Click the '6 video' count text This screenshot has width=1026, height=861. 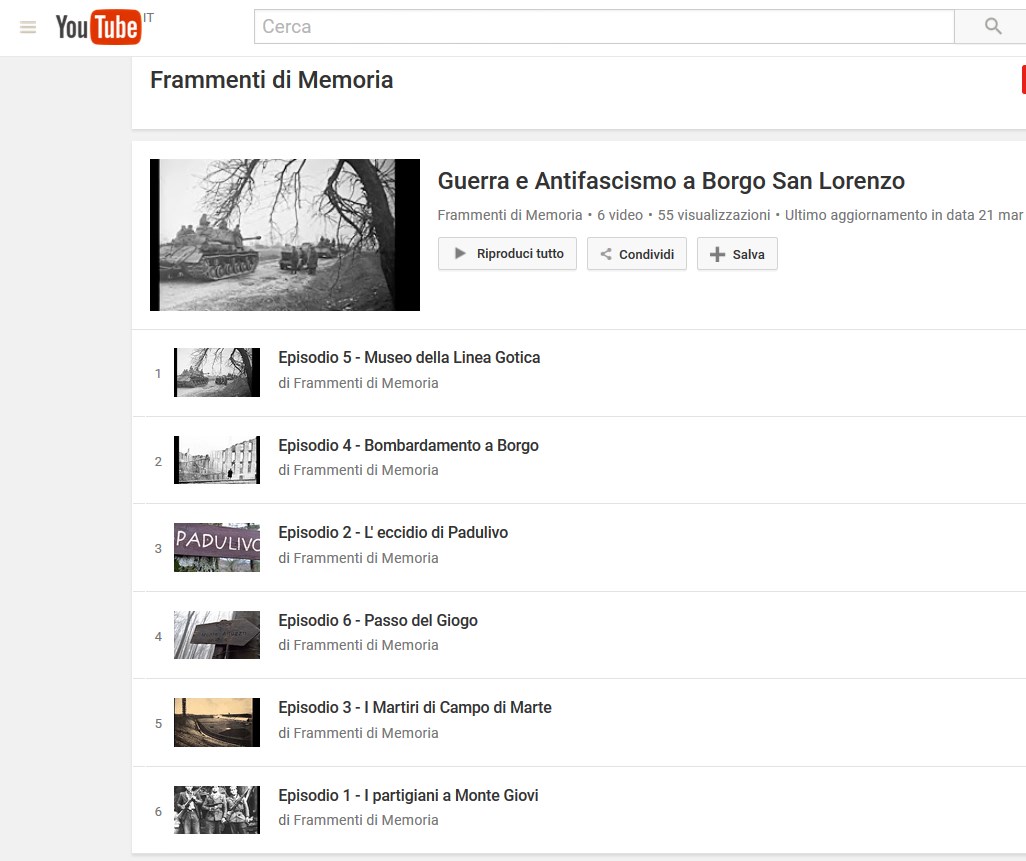coord(620,215)
